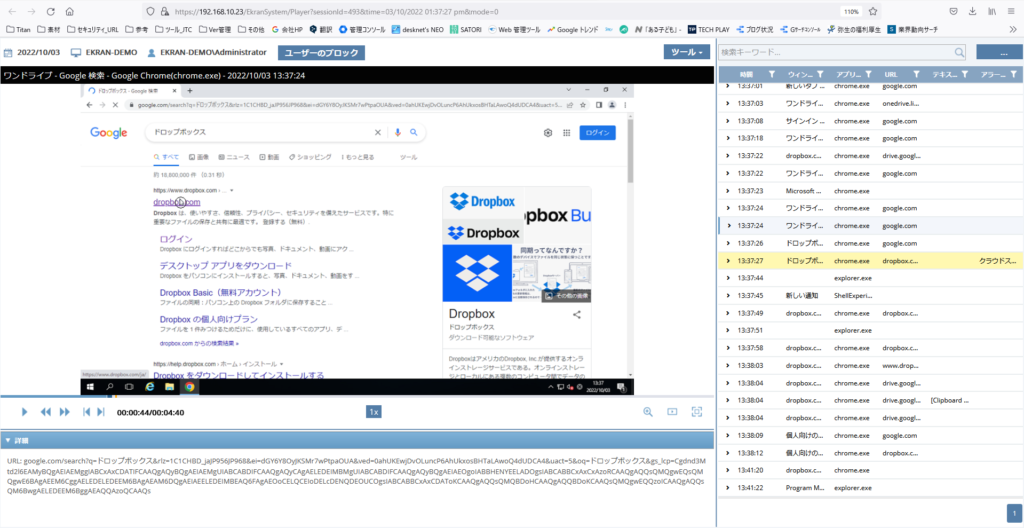Jump to the previous record
This screenshot has height=528, width=1024.
86,412
